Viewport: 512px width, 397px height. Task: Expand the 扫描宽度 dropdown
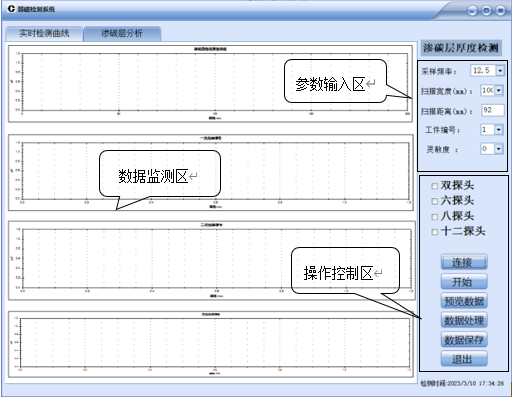click(499, 90)
